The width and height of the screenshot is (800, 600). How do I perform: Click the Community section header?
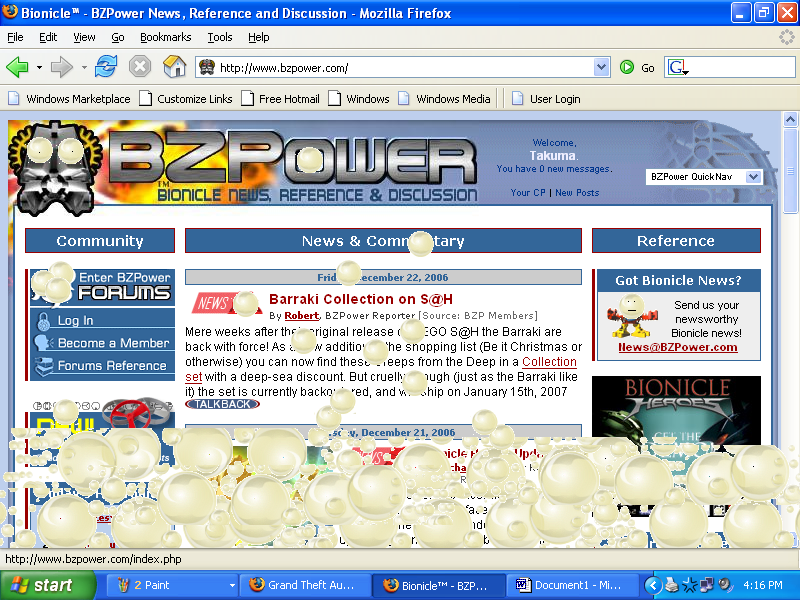point(100,240)
